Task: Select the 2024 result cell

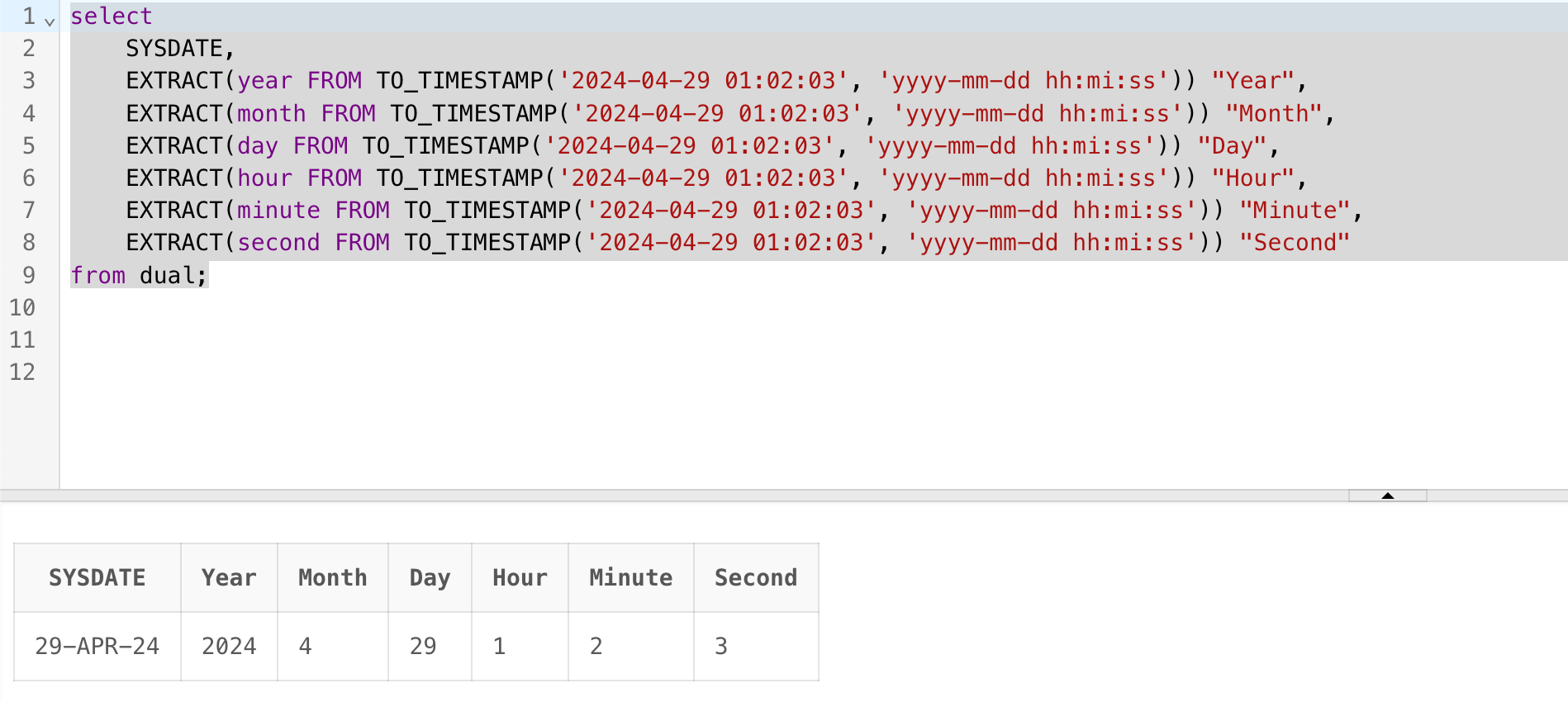Action: click(x=229, y=646)
